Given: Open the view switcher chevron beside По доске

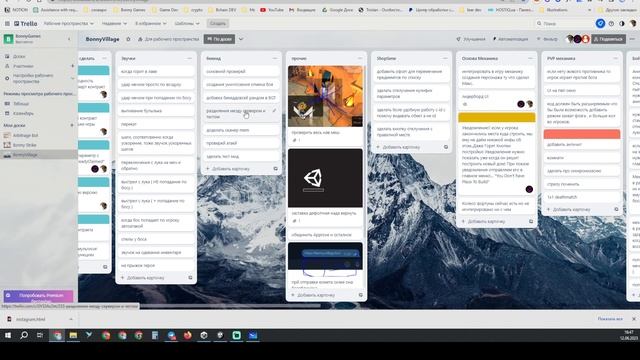Looking at the screenshot, I should [x=241, y=39].
